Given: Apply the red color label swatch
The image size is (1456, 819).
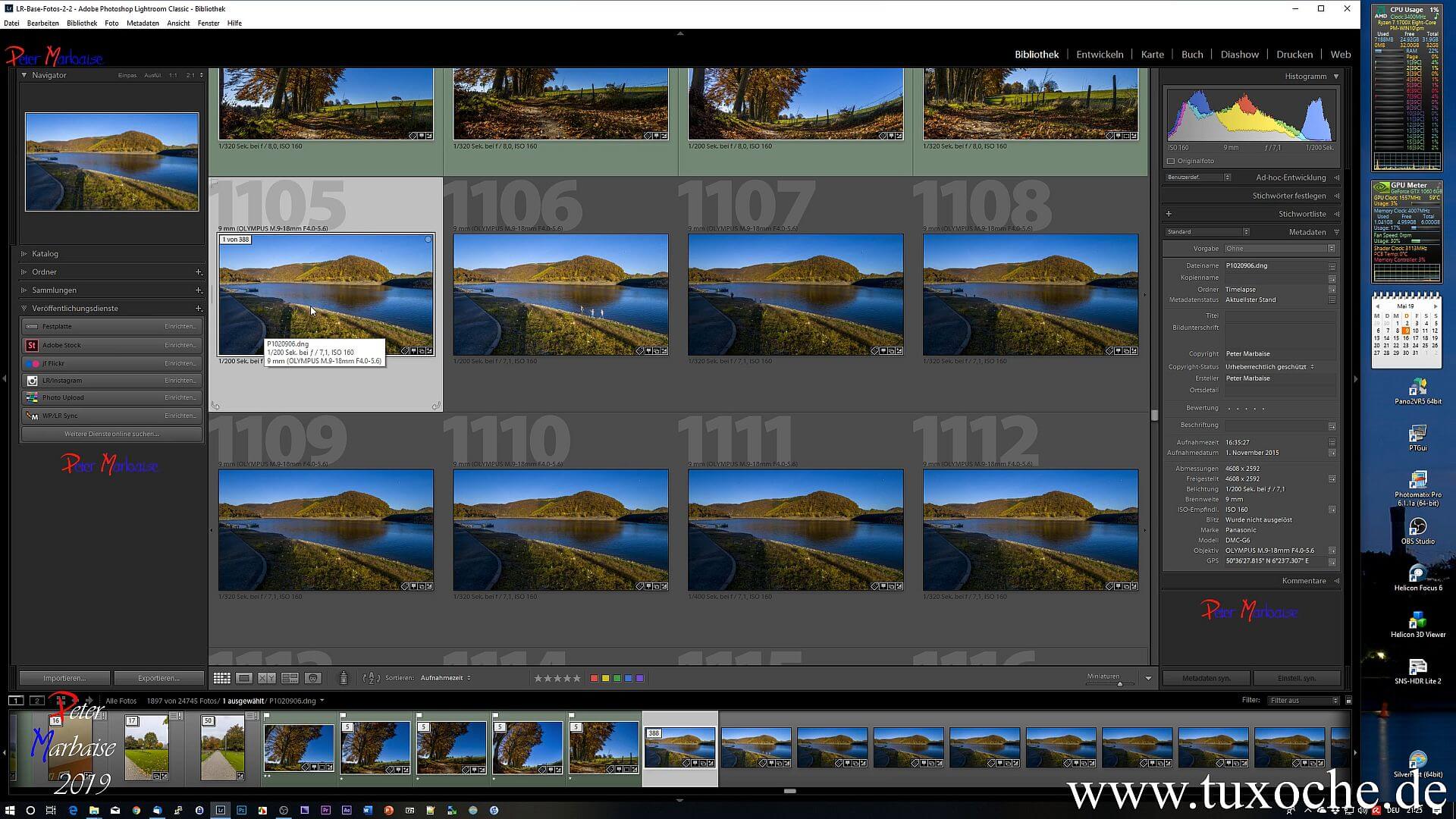Looking at the screenshot, I should 595,678.
